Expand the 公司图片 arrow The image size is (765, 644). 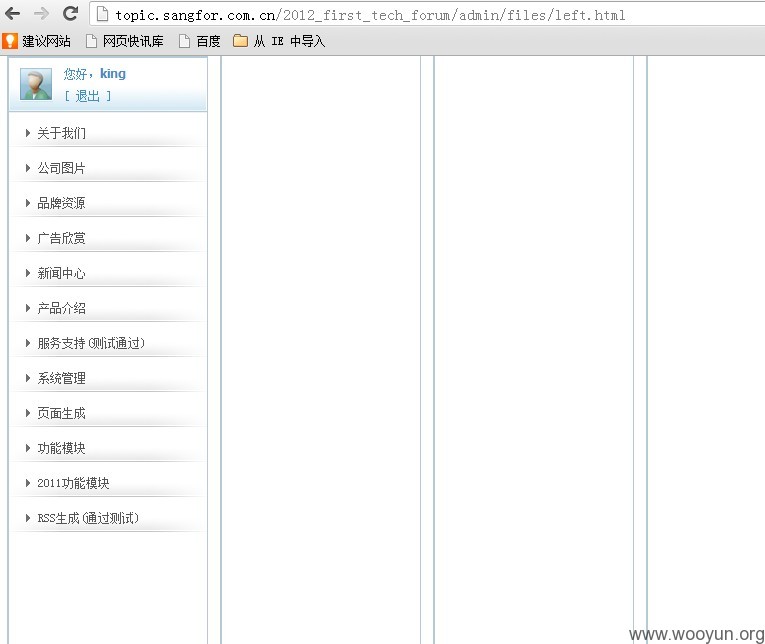(x=28, y=168)
